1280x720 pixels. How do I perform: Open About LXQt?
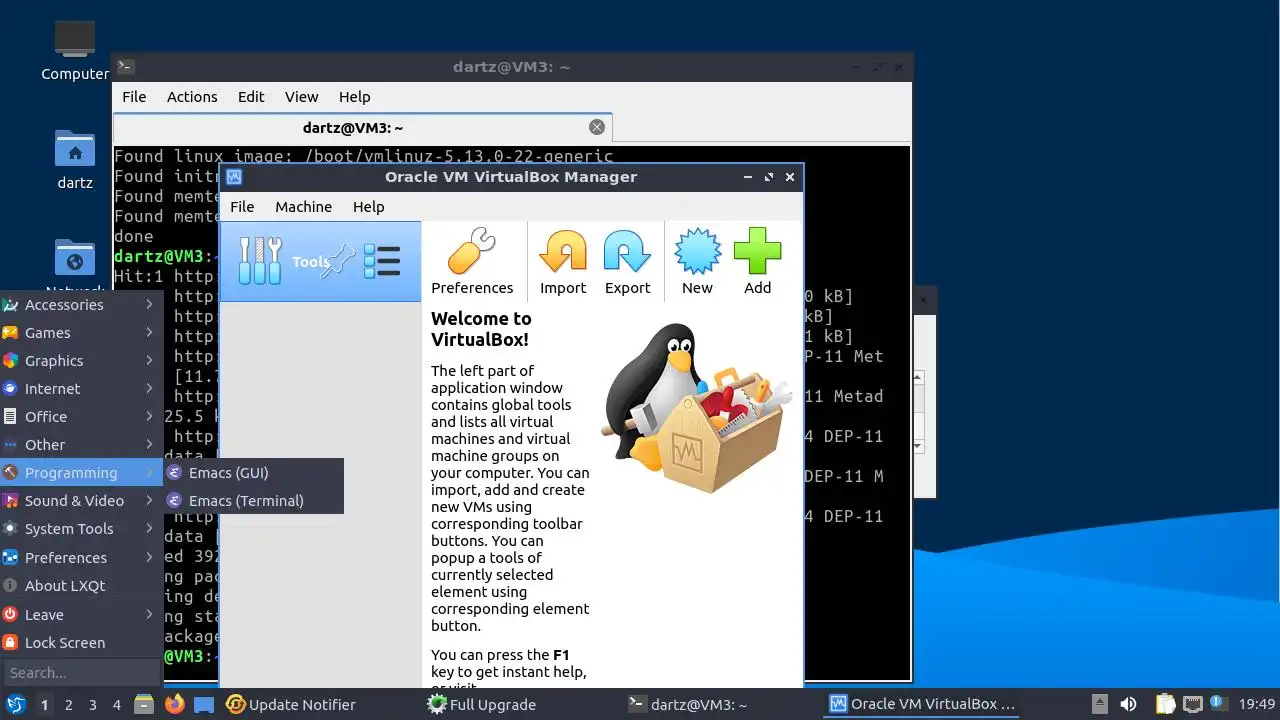pos(81,585)
